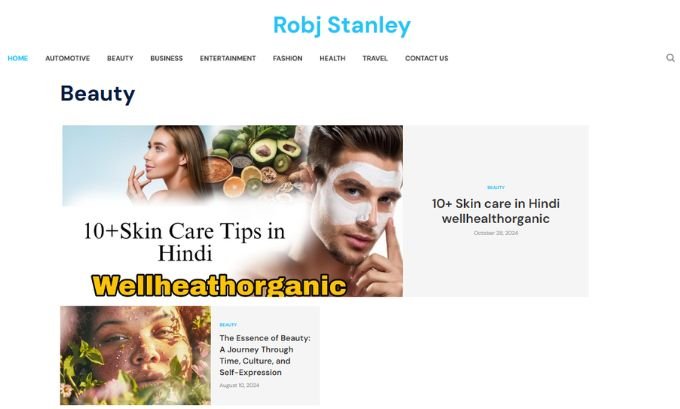
Task: Open the Automotive category
Action: pos(68,58)
